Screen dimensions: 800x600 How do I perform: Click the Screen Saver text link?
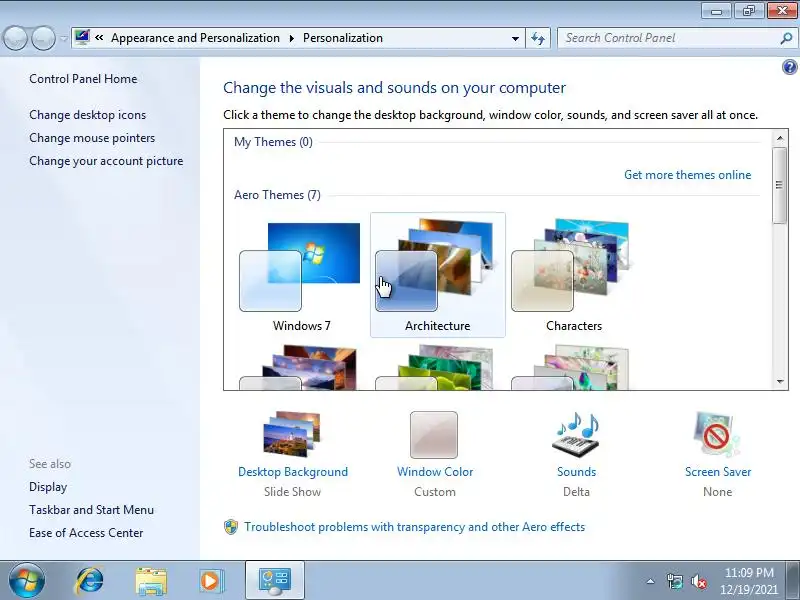click(718, 472)
